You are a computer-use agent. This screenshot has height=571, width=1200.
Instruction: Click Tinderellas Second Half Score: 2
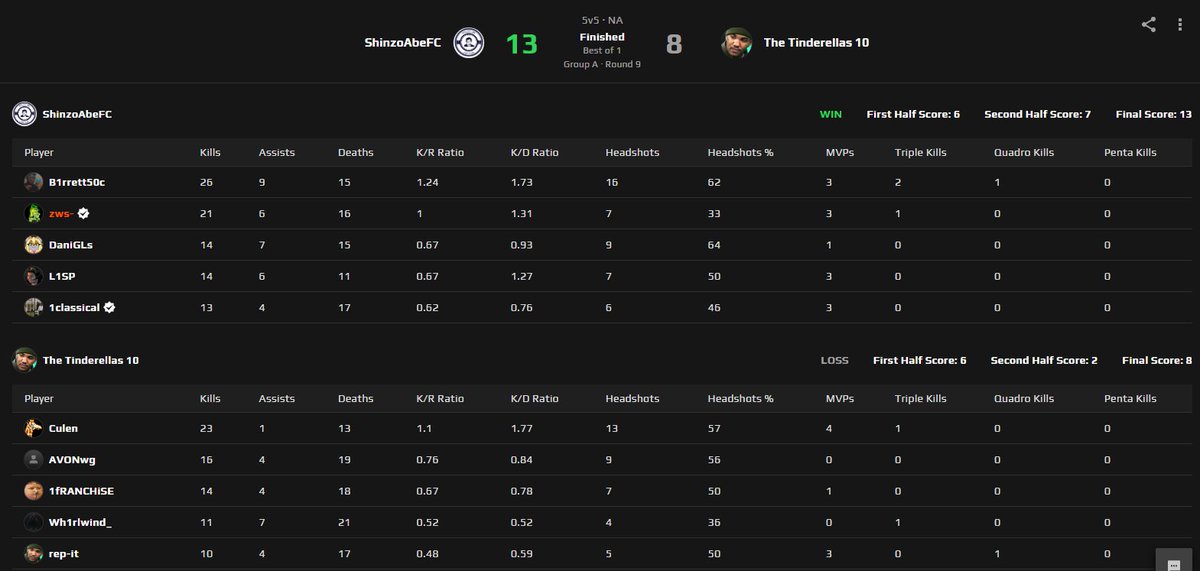coord(1044,360)
